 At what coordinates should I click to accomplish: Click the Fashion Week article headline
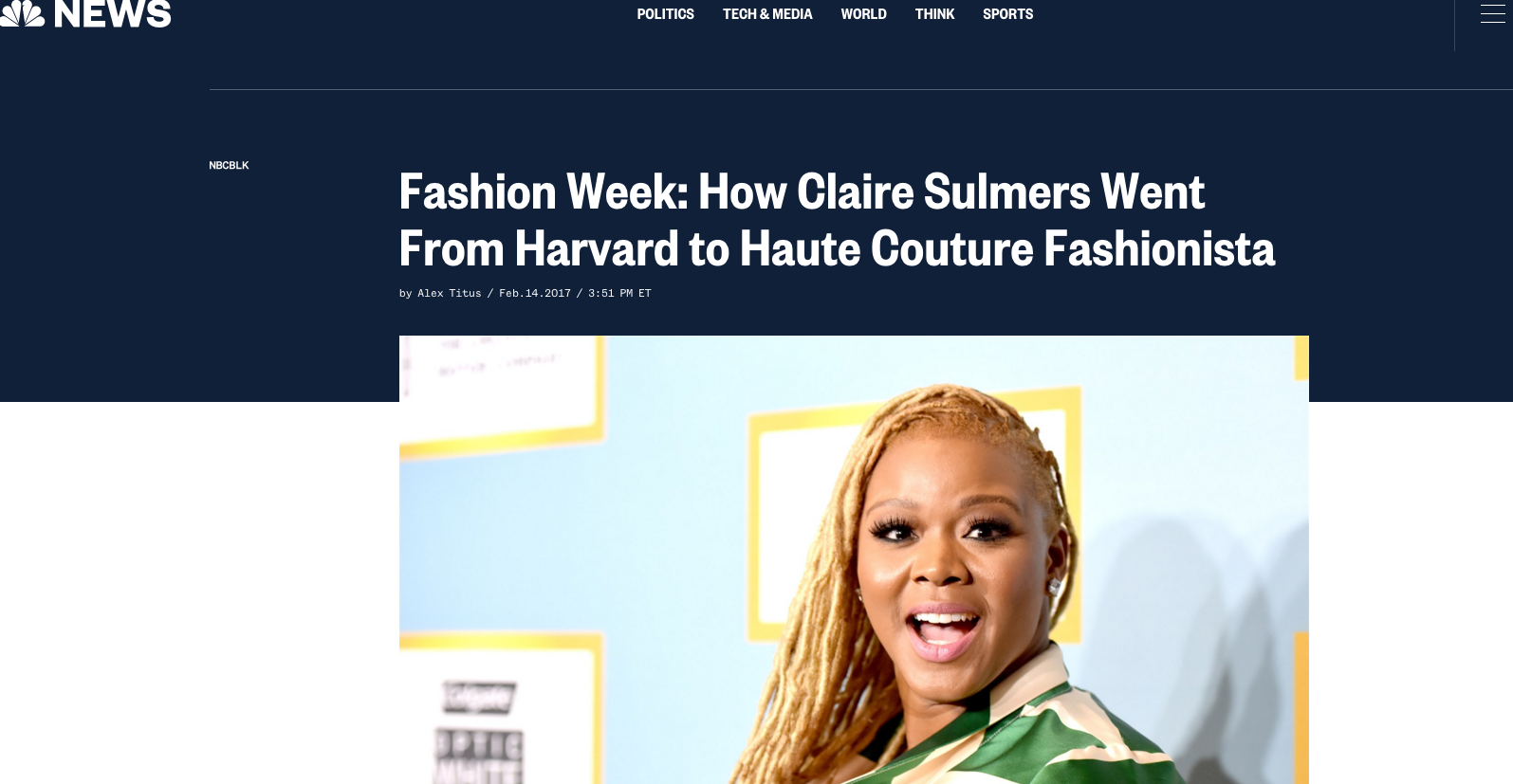(x=837, y=220)
